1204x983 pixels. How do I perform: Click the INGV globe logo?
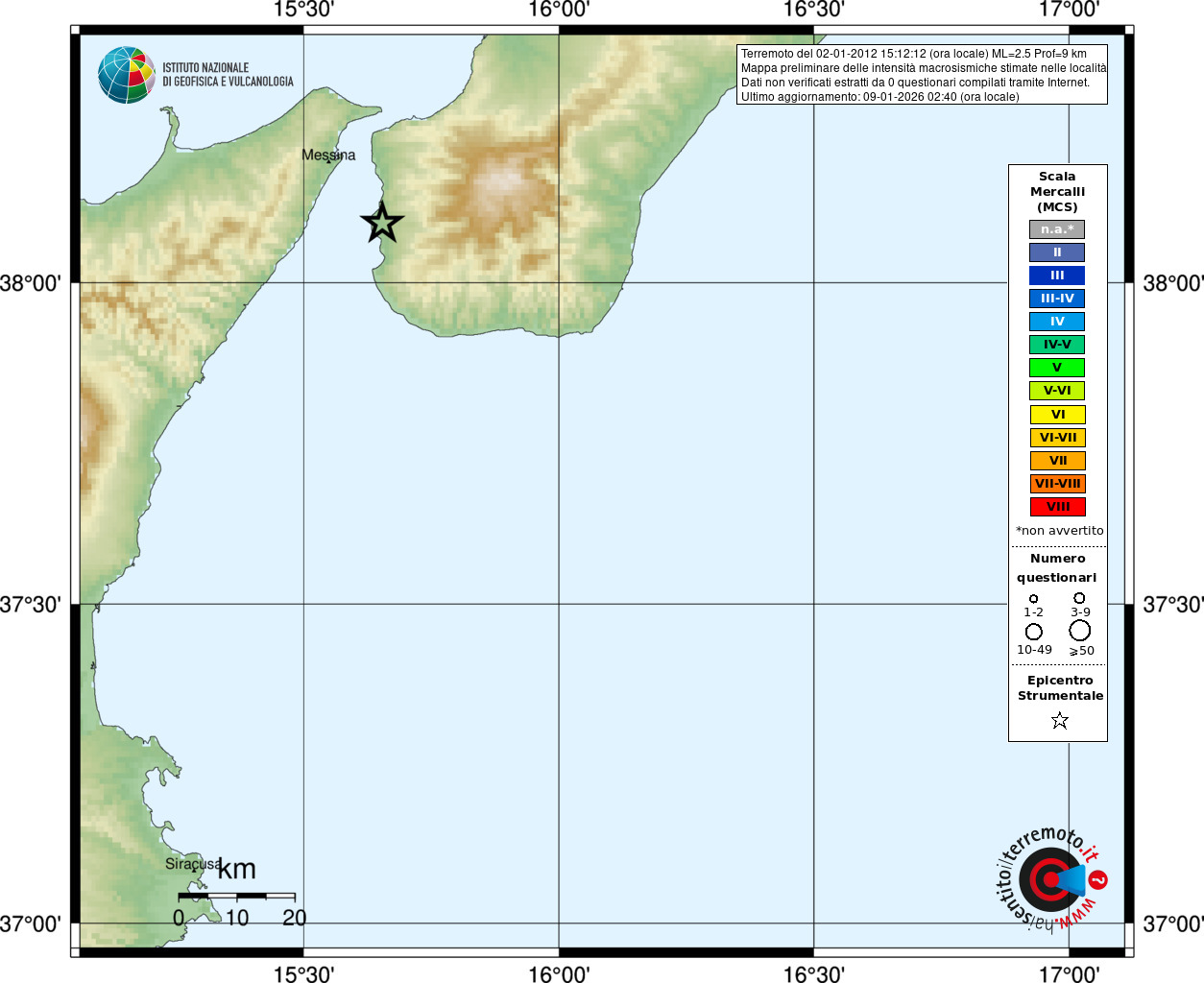[126, 75]
